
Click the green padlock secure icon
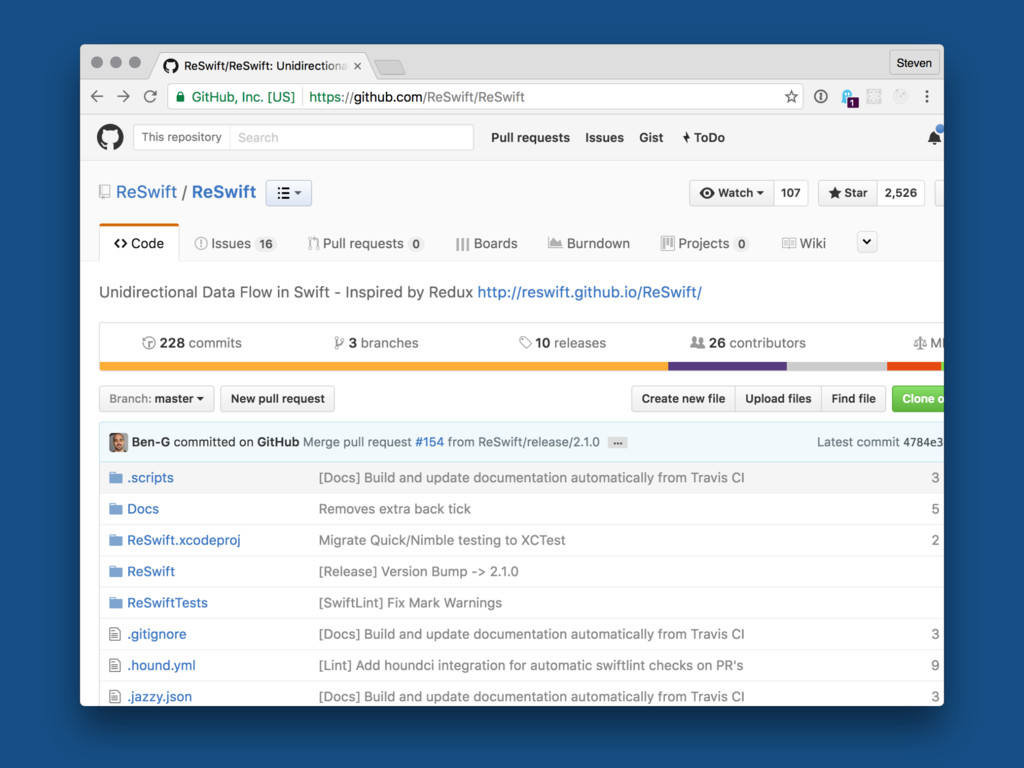coord(180,97)
